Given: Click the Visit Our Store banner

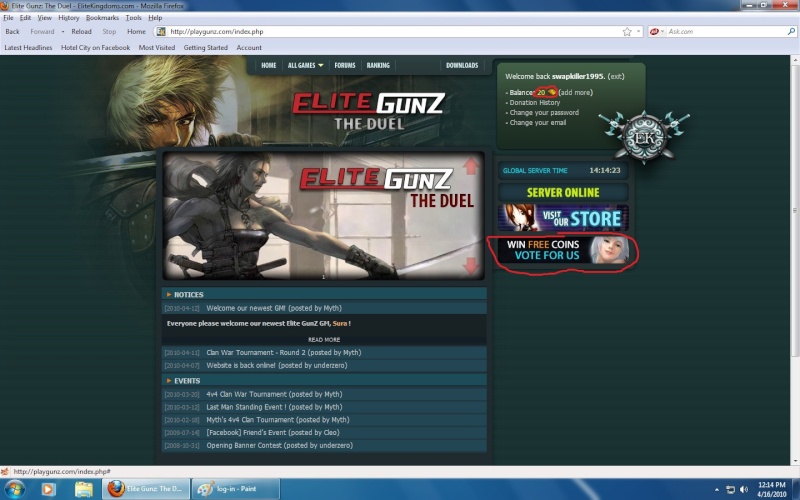Looking at the screenshot, I should click(x=563, y=218).
